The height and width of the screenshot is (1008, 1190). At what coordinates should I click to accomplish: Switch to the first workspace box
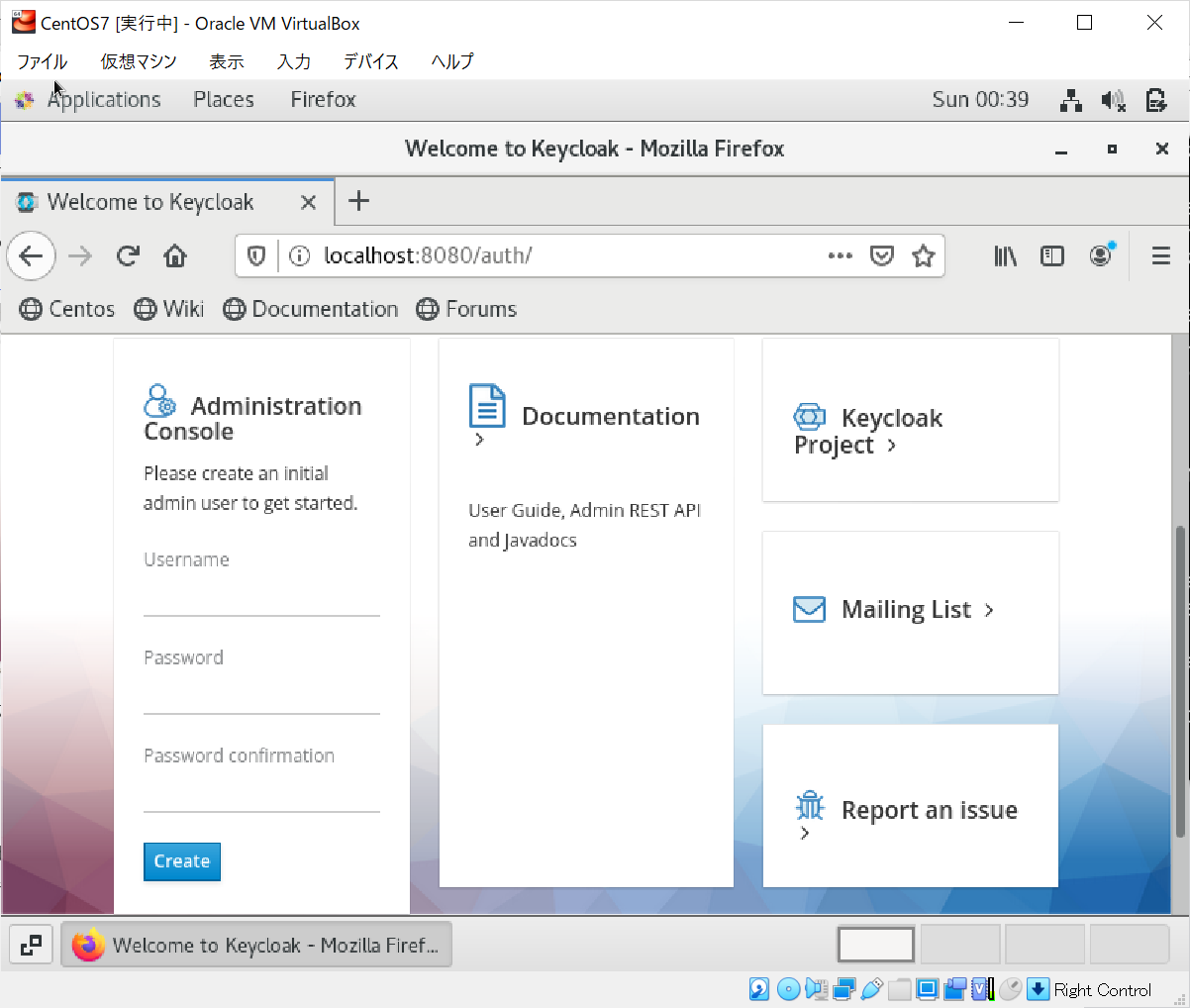[x=876, y=945]
